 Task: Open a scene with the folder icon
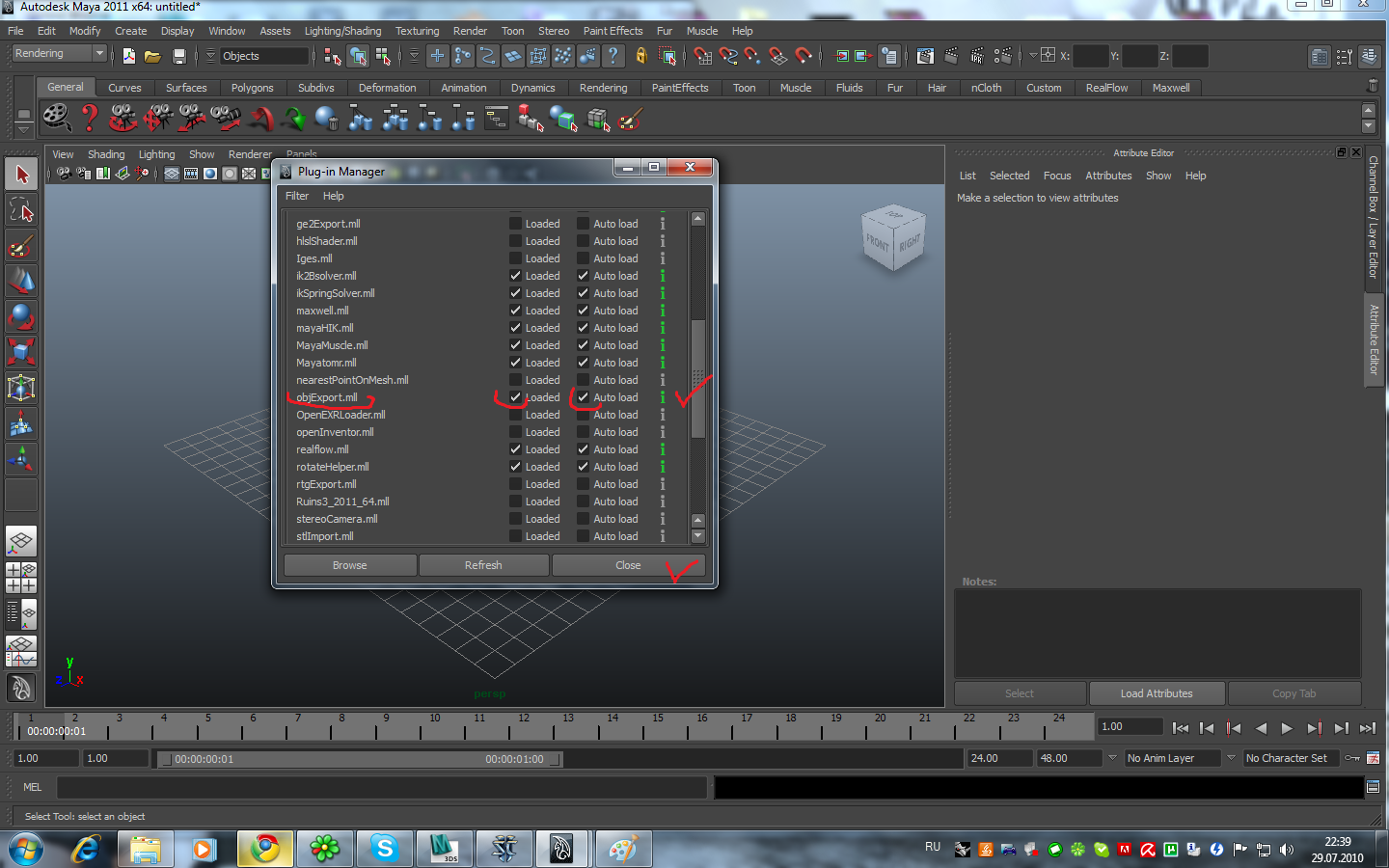pyautogui.click(x=152, y=56)
